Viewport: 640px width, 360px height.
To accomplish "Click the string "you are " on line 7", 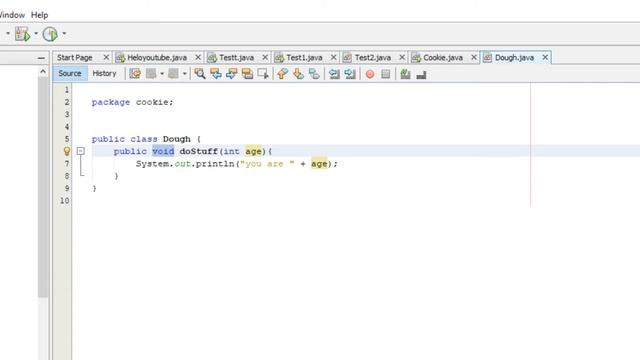I will pyautogui.click(x=267, y=164).
